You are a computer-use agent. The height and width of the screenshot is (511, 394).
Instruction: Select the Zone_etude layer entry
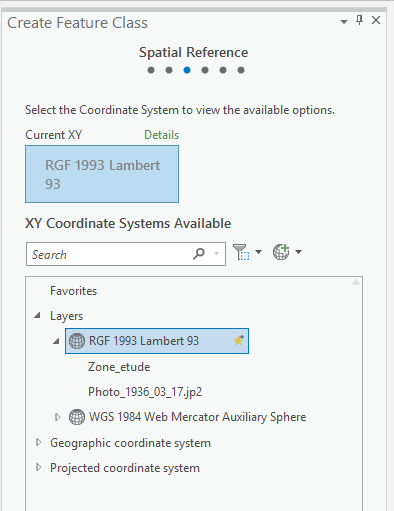[119, 367]
